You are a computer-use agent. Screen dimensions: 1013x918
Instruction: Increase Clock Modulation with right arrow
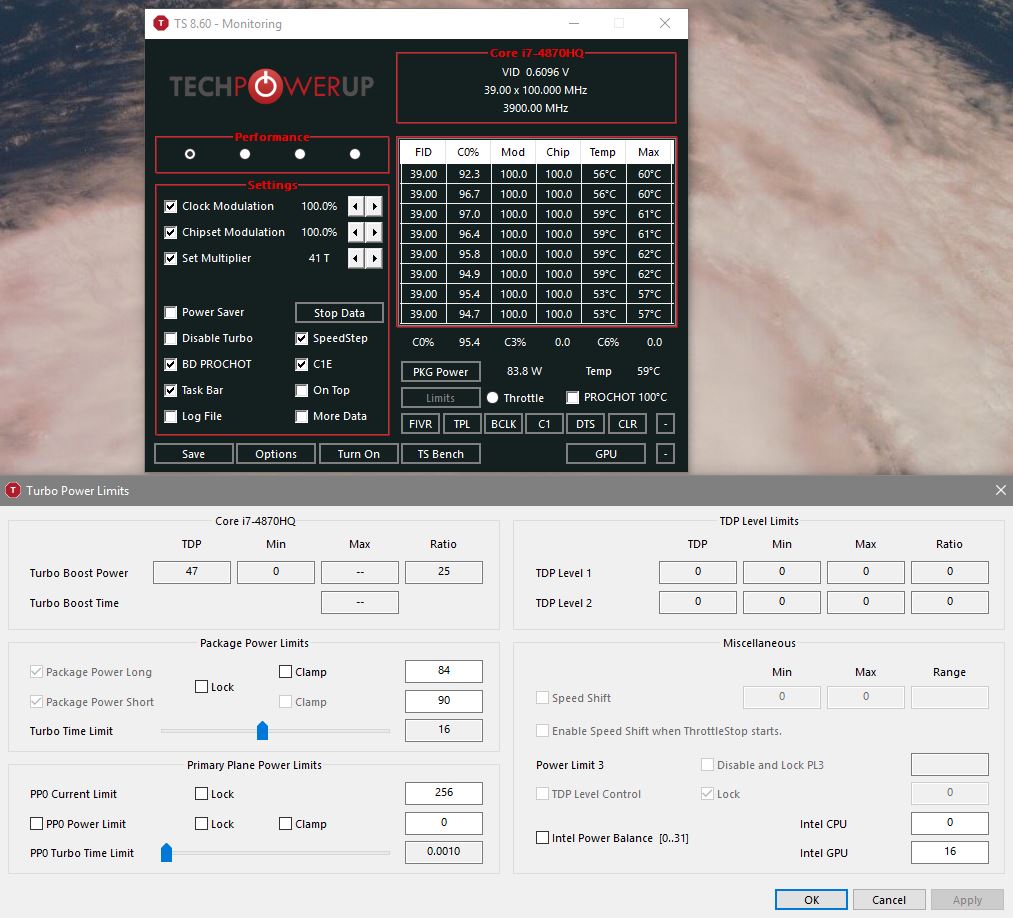[374, 206]
